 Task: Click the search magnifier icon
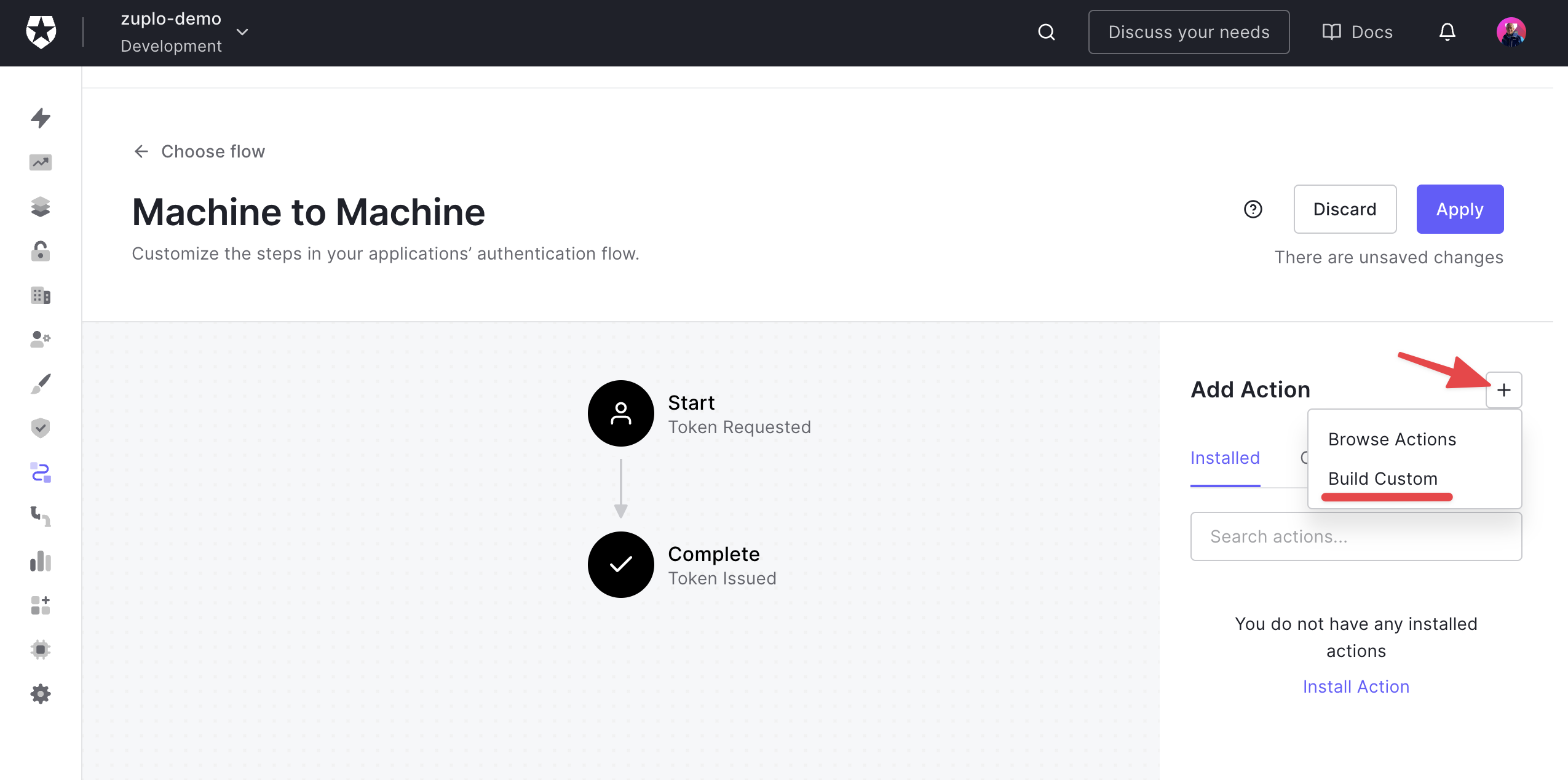click(x=1047, y=32)
